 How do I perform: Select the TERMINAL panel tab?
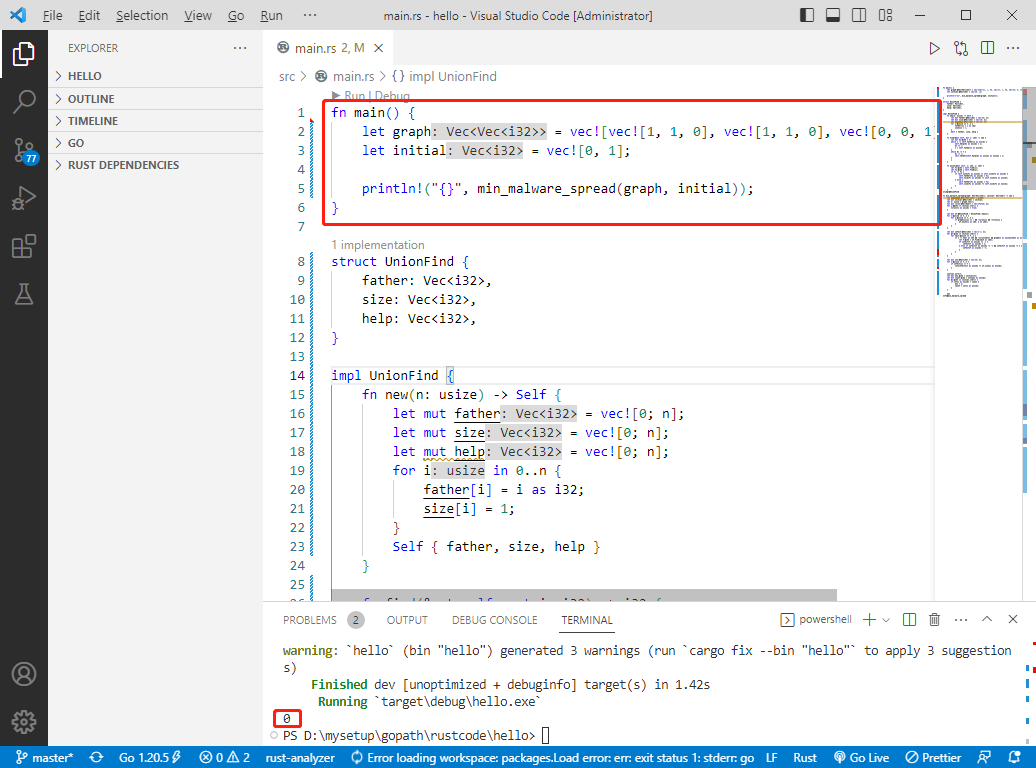(x=587, y=620)
